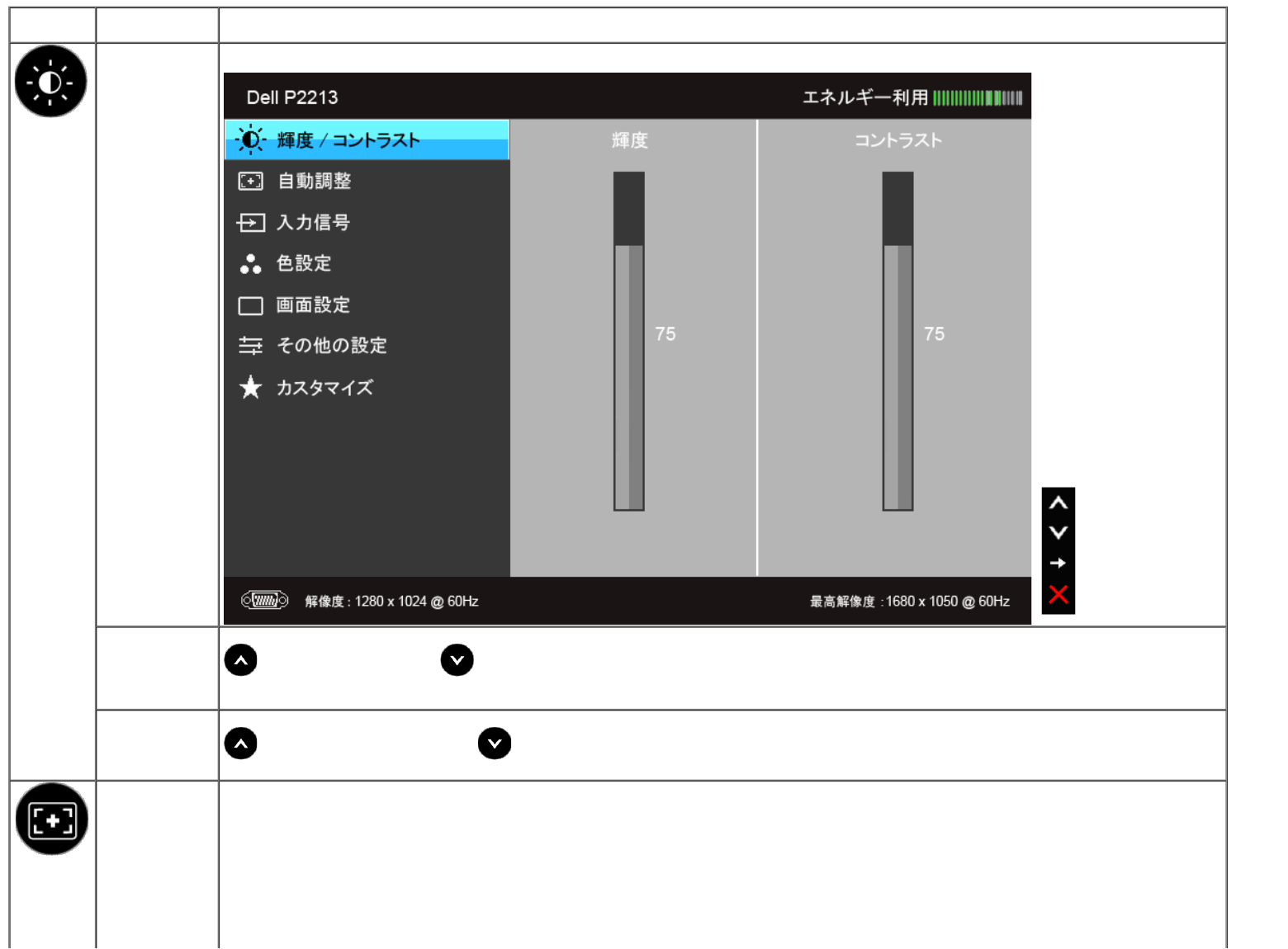1288x949 pixels.
Task: Click the VGA connector icon in OSD footer
Action: tap(264, 600)
